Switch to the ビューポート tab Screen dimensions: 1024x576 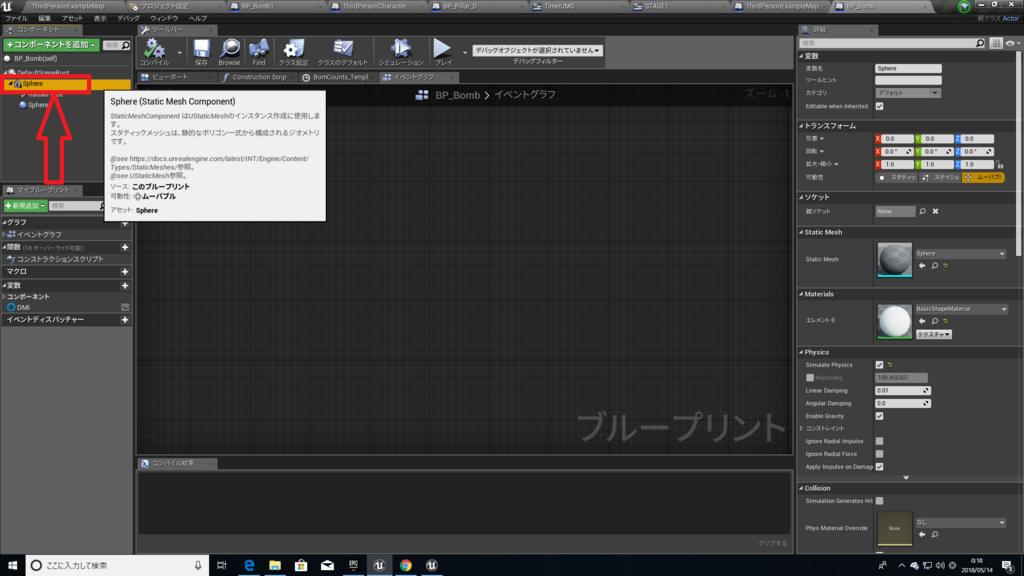[x=170, y=77]
